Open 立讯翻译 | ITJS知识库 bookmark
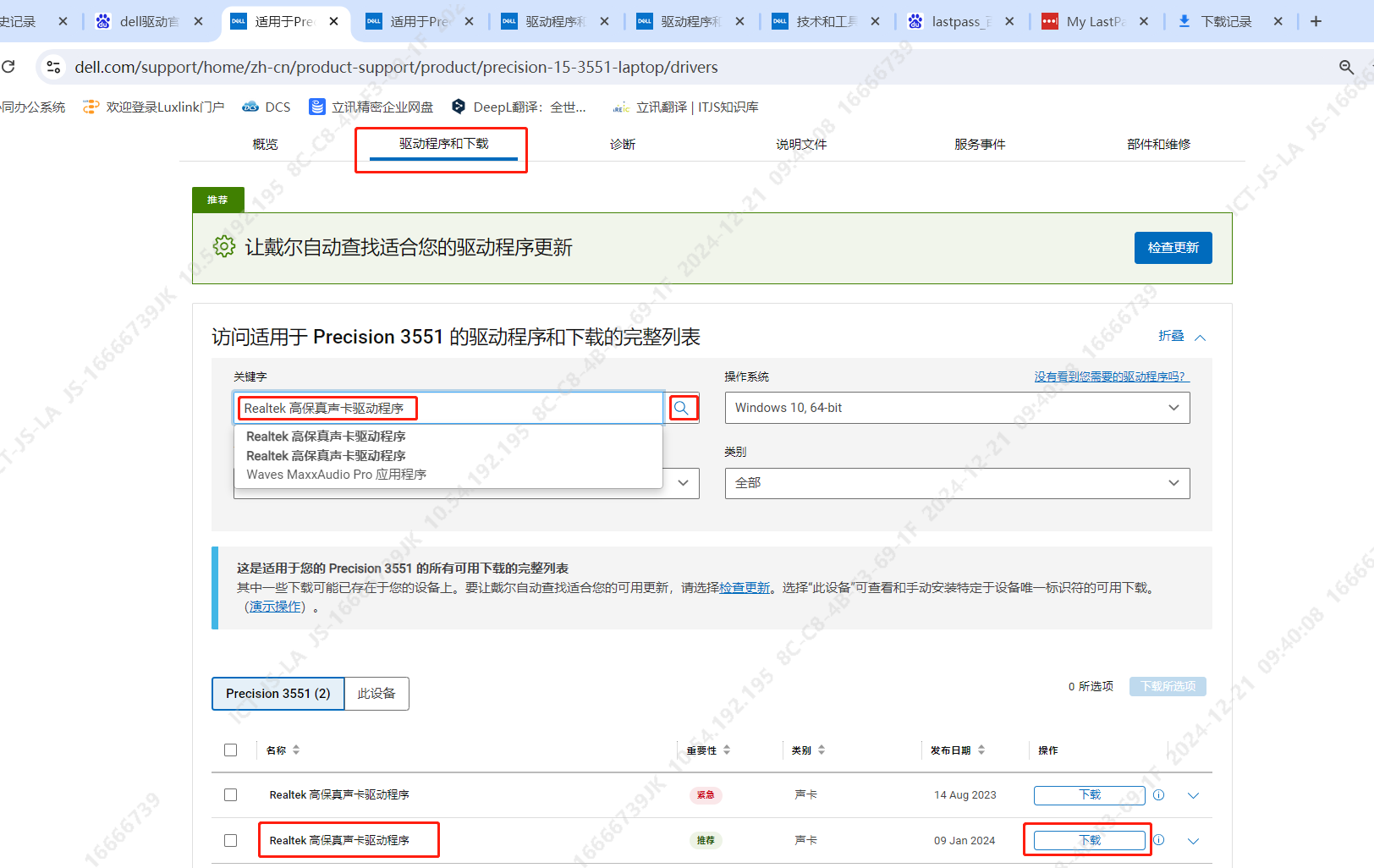1374x868 pixels. (x=685, y=107)
